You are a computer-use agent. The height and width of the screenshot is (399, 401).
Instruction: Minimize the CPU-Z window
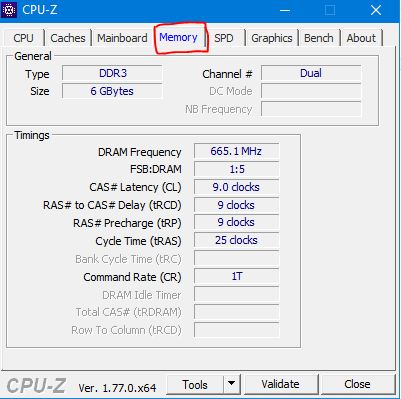tap(285, 10)
